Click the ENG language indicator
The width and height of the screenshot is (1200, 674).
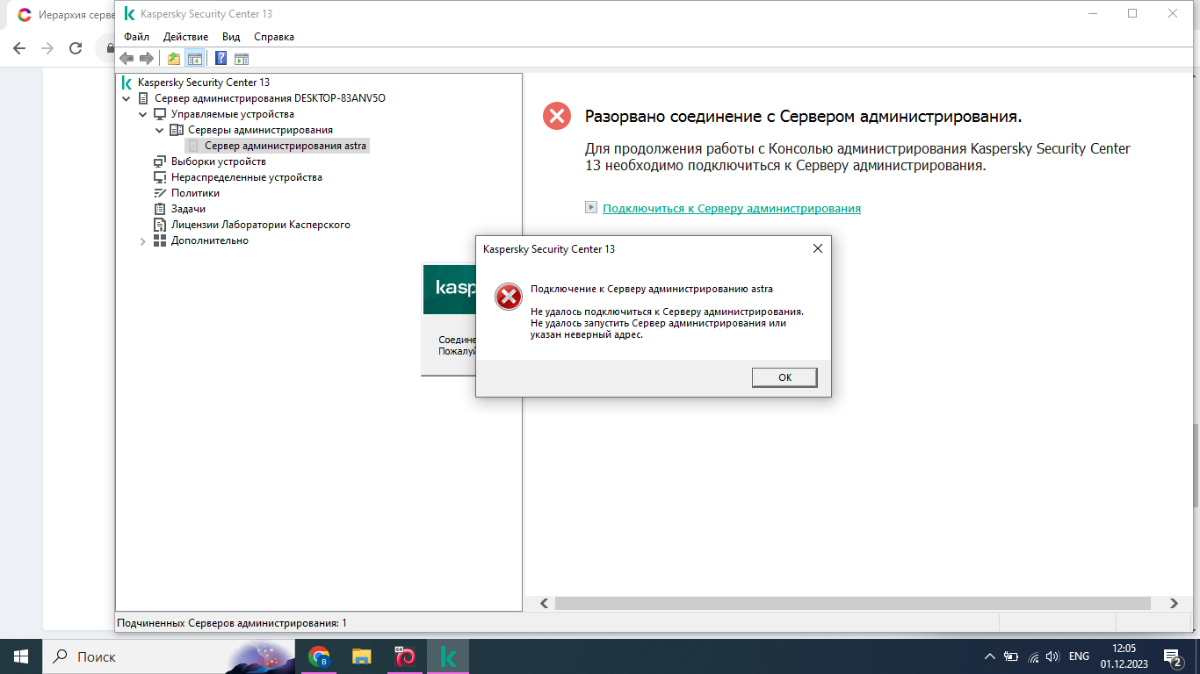pos(1079,657)
